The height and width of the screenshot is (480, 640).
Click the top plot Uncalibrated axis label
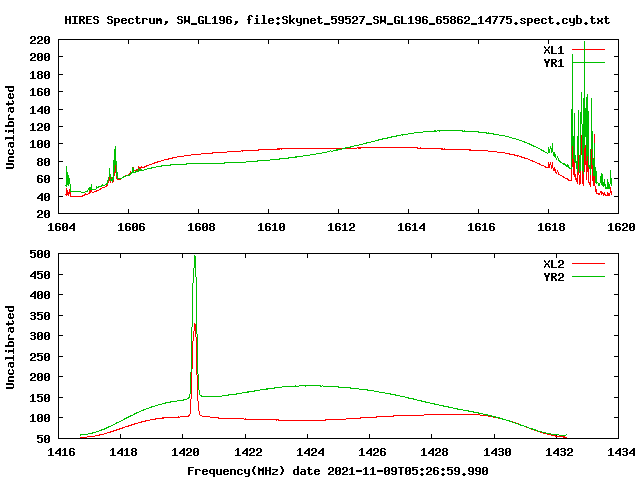pos(10,127)
